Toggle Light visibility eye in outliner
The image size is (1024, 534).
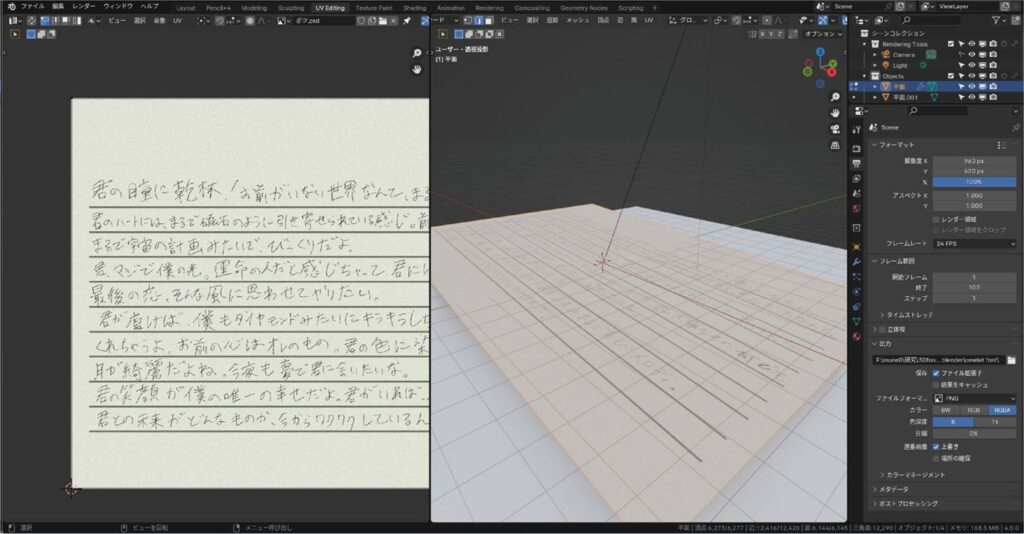click(x=971, y=65)
